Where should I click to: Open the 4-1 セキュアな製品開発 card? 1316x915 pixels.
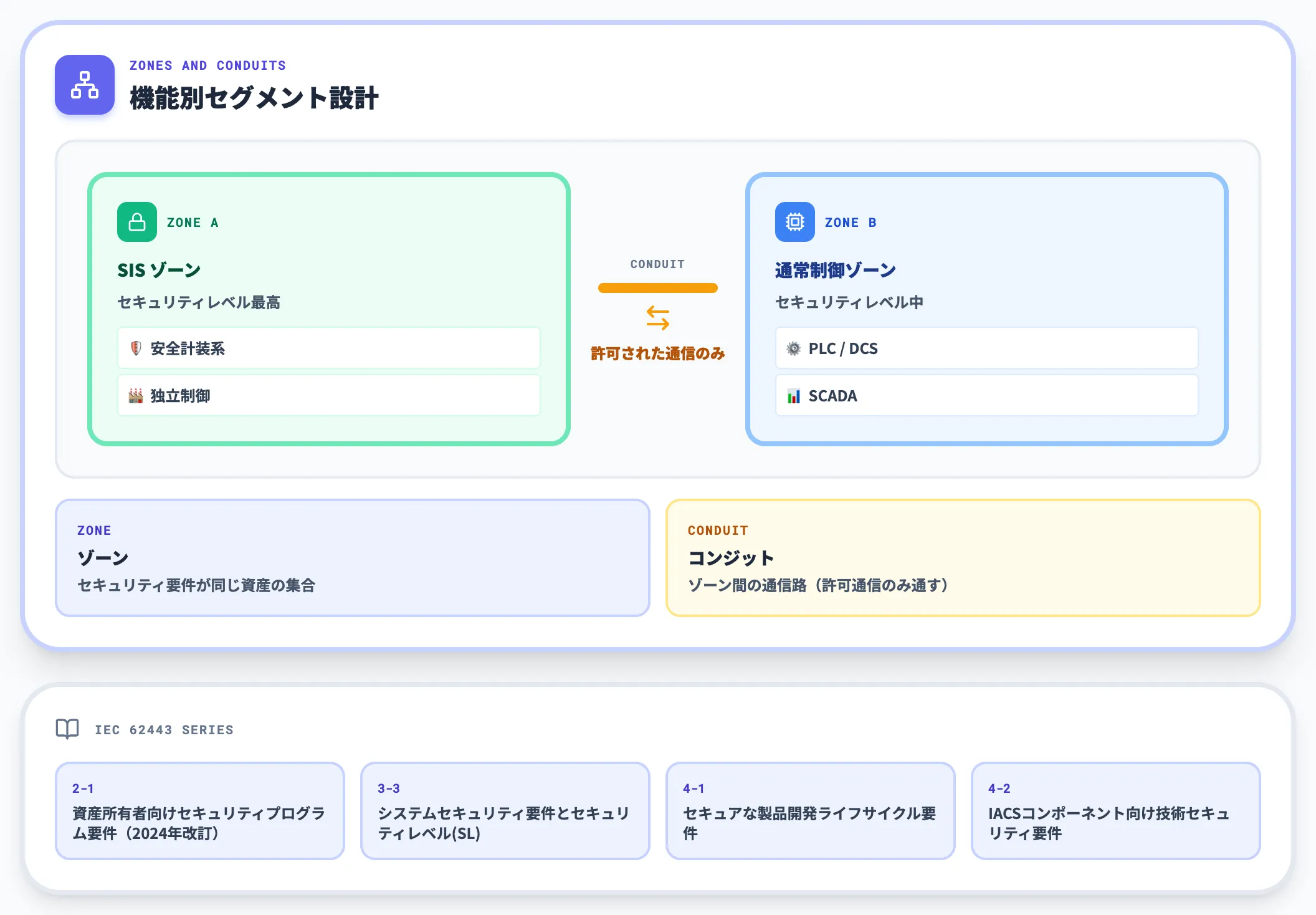click(x=811, y=811)
